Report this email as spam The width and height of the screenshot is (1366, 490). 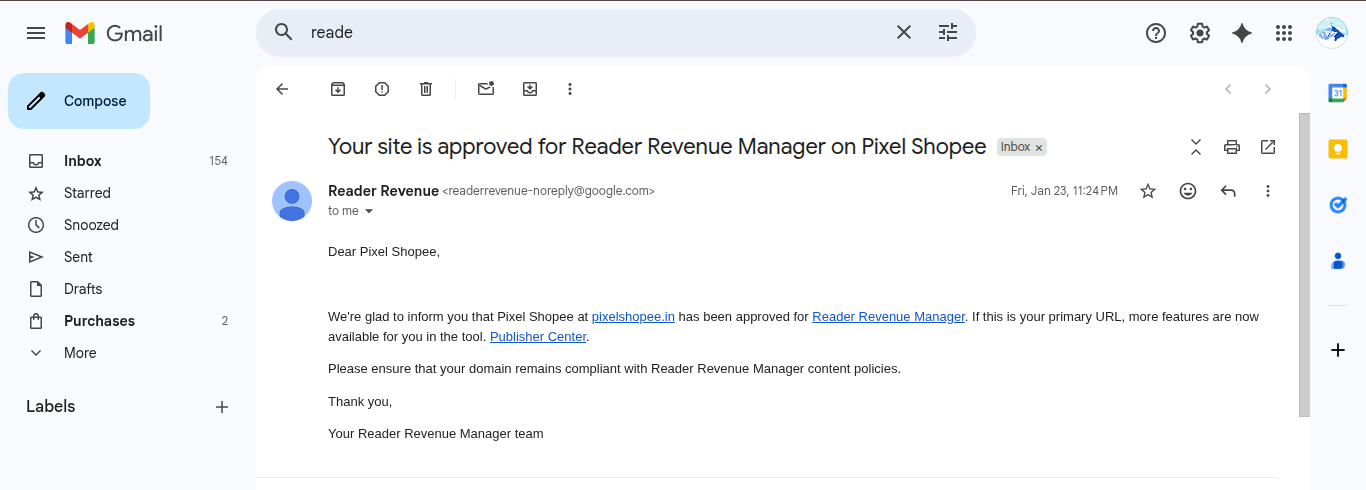pos(382,89)
